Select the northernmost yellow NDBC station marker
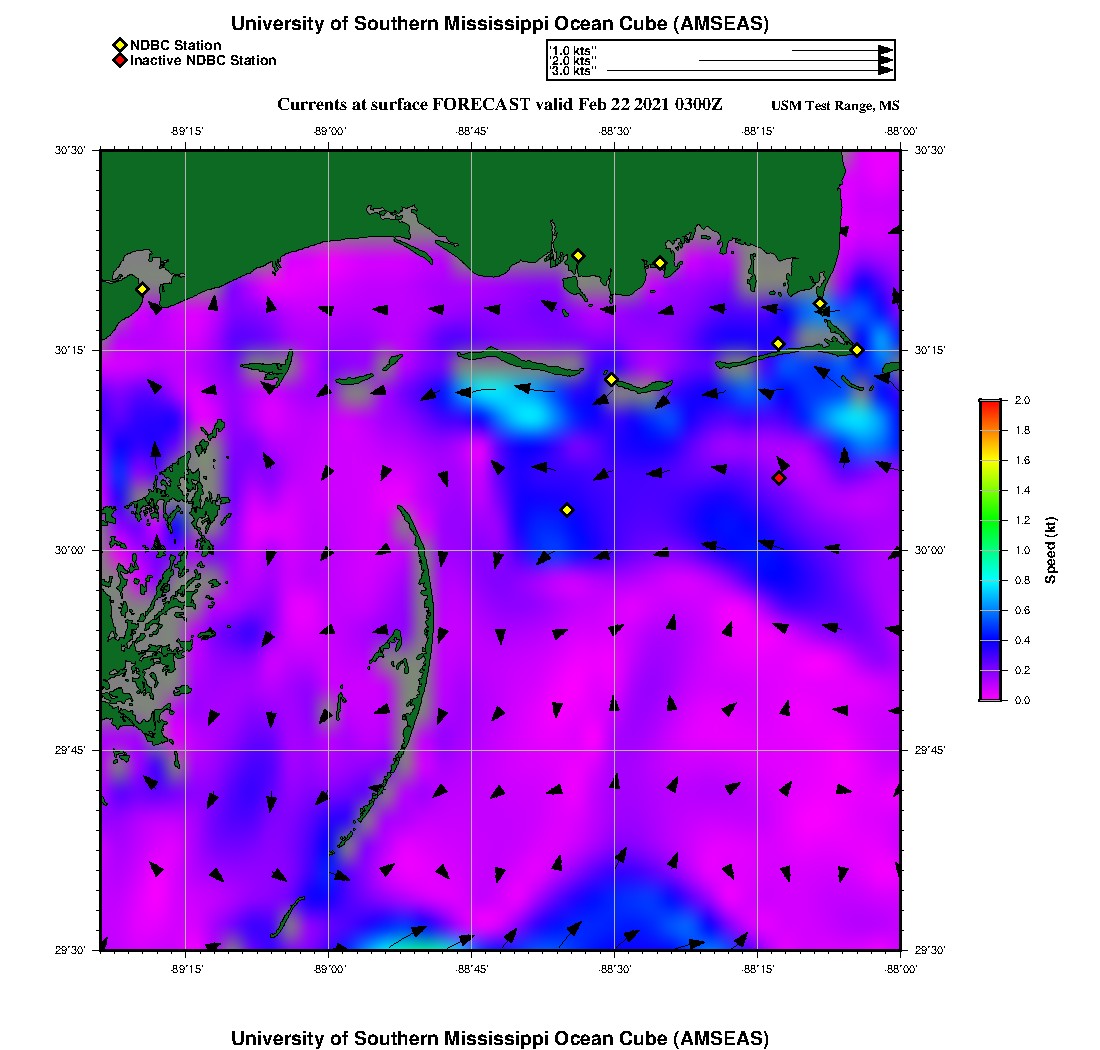 pyautogui.click(x=578, y=255)
